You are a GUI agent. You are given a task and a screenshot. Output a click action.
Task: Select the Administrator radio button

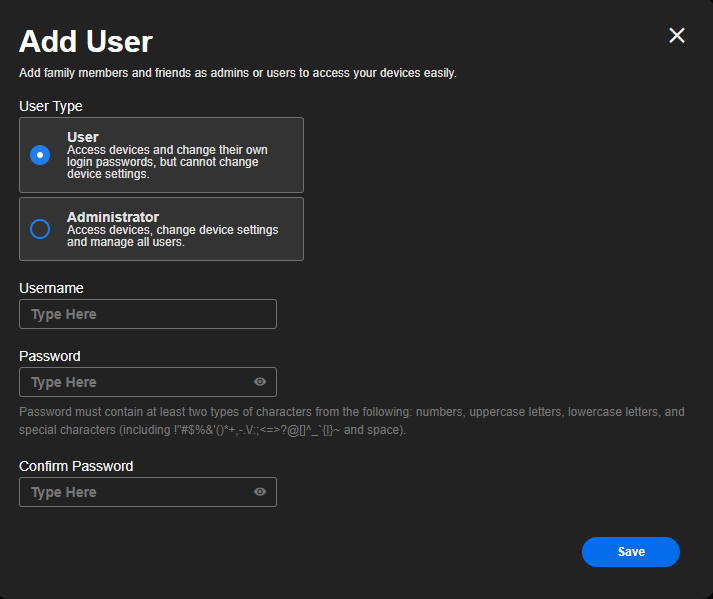click(40, 229)
